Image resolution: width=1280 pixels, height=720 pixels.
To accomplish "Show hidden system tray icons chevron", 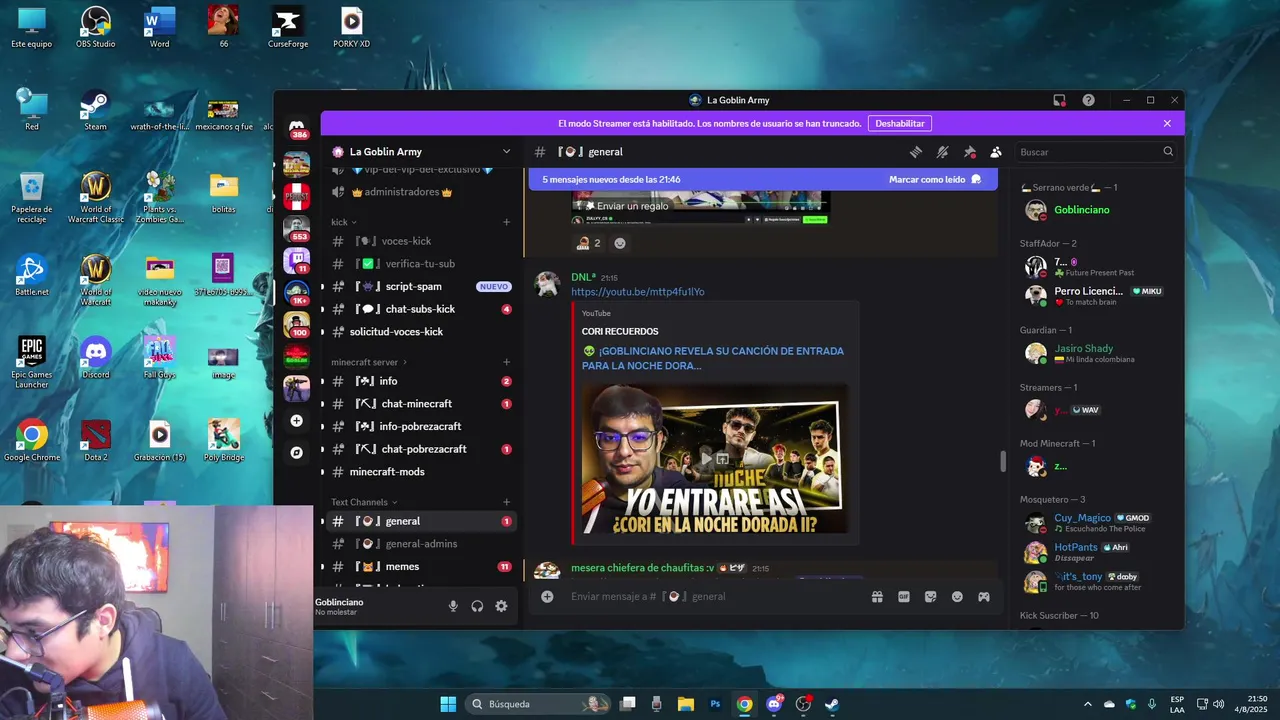I will pyautogui.click(x=1088, y=704).
